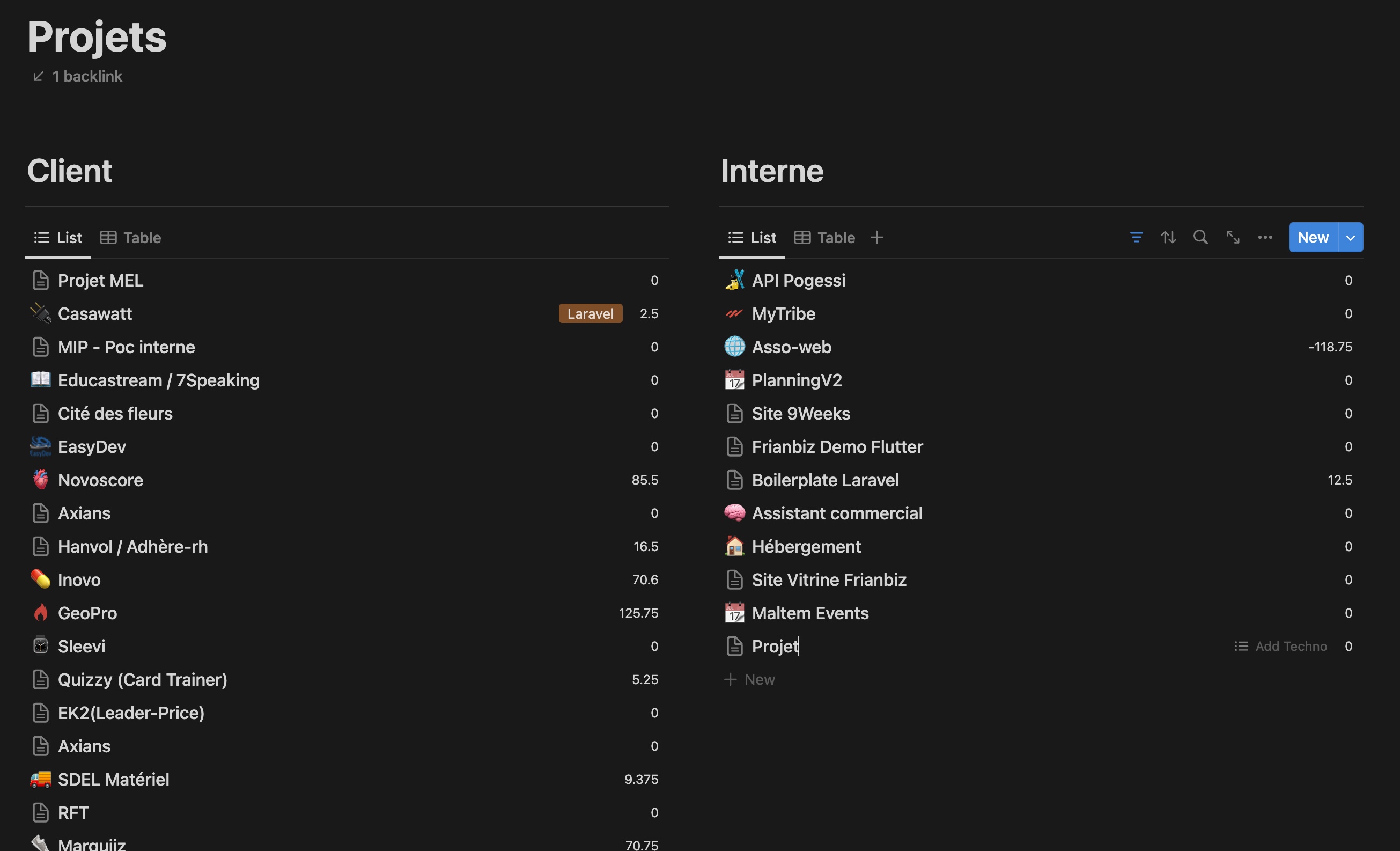
Task: Expand the dropdown arrow beside blue New
Action: (x=1351, y=237)
